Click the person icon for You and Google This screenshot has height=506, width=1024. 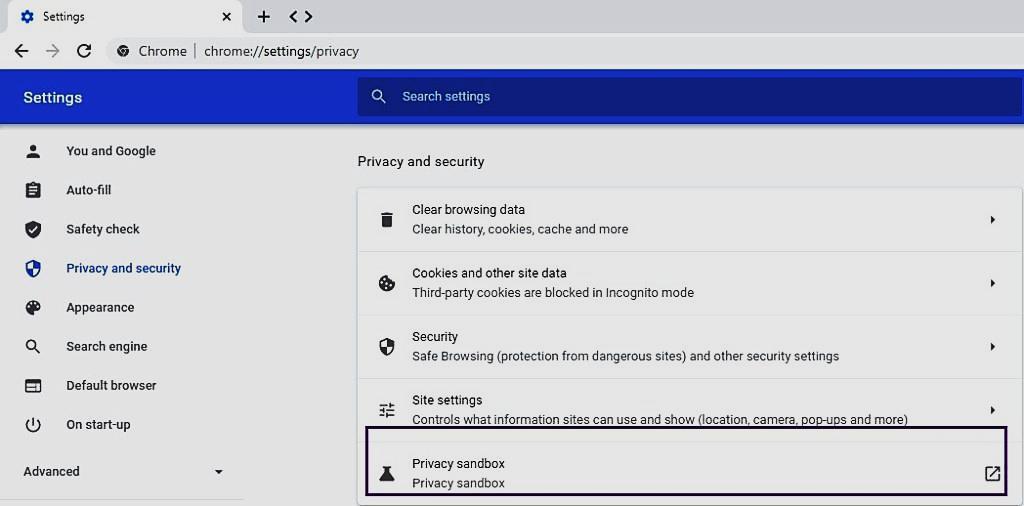(33, 151)
